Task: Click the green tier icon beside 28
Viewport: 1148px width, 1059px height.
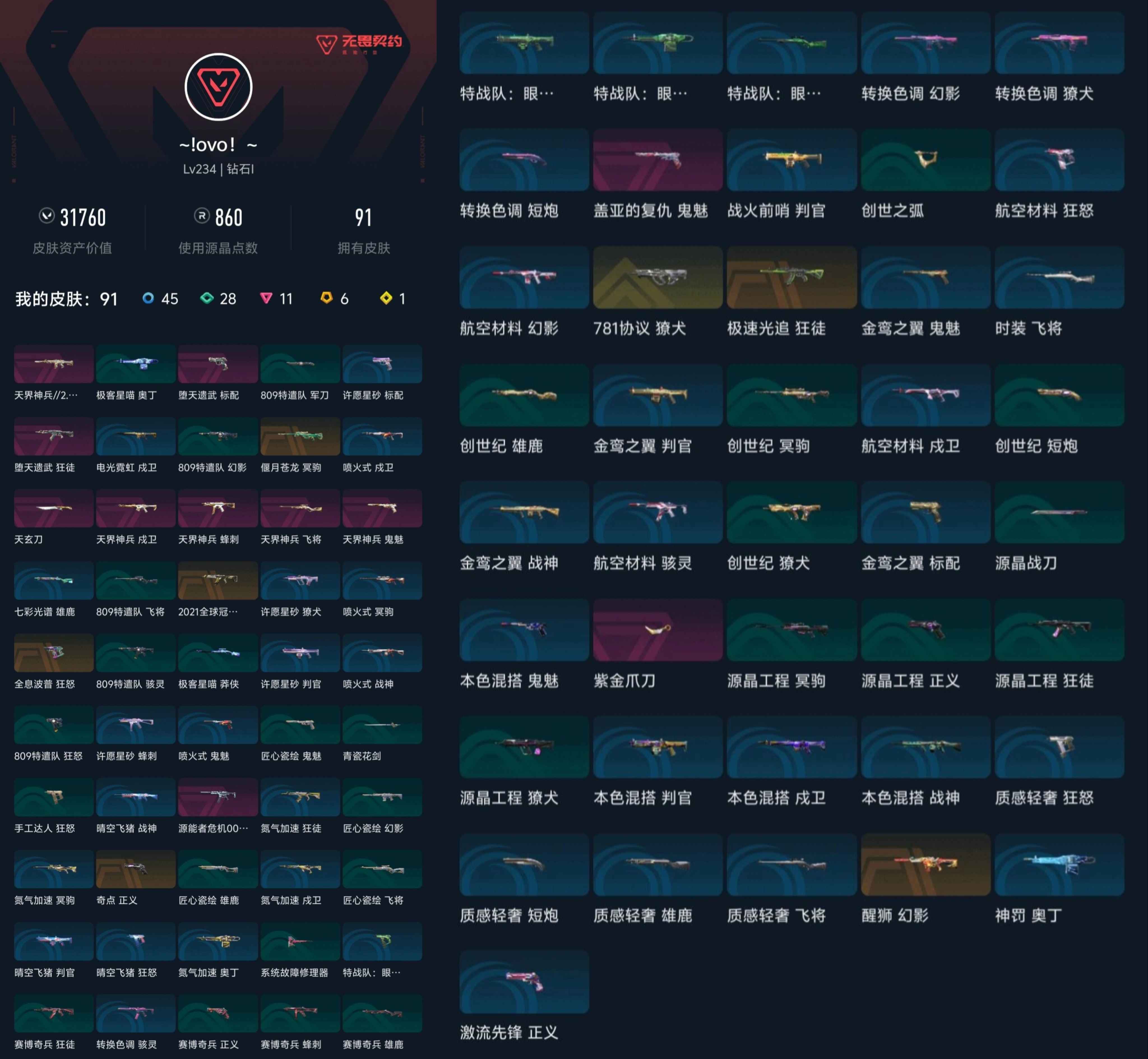Action: (207, 298)
